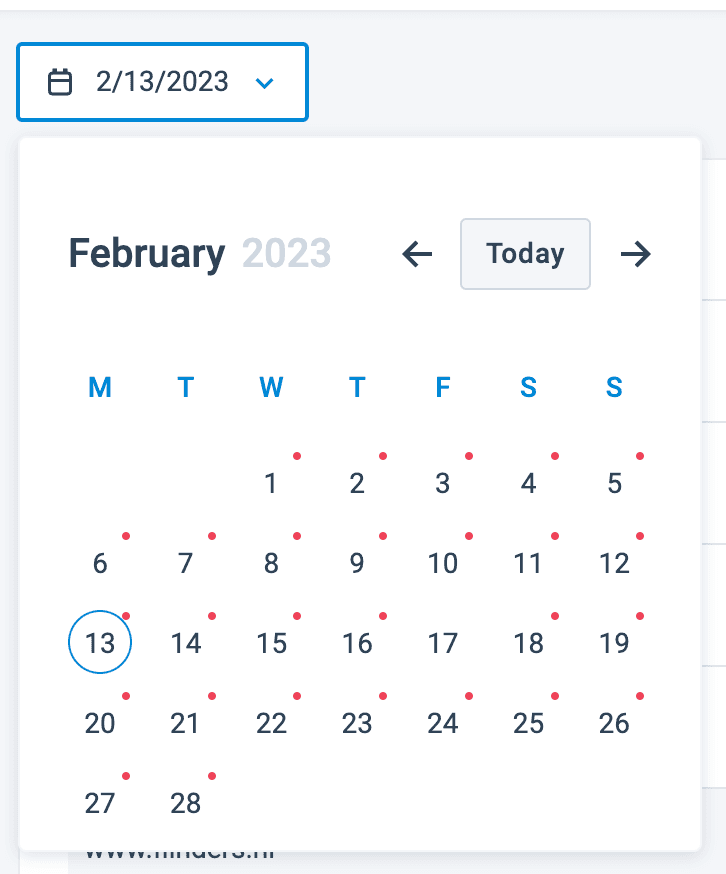Click the February month heading
Viewport: 726px width, 874px height.
146,254
